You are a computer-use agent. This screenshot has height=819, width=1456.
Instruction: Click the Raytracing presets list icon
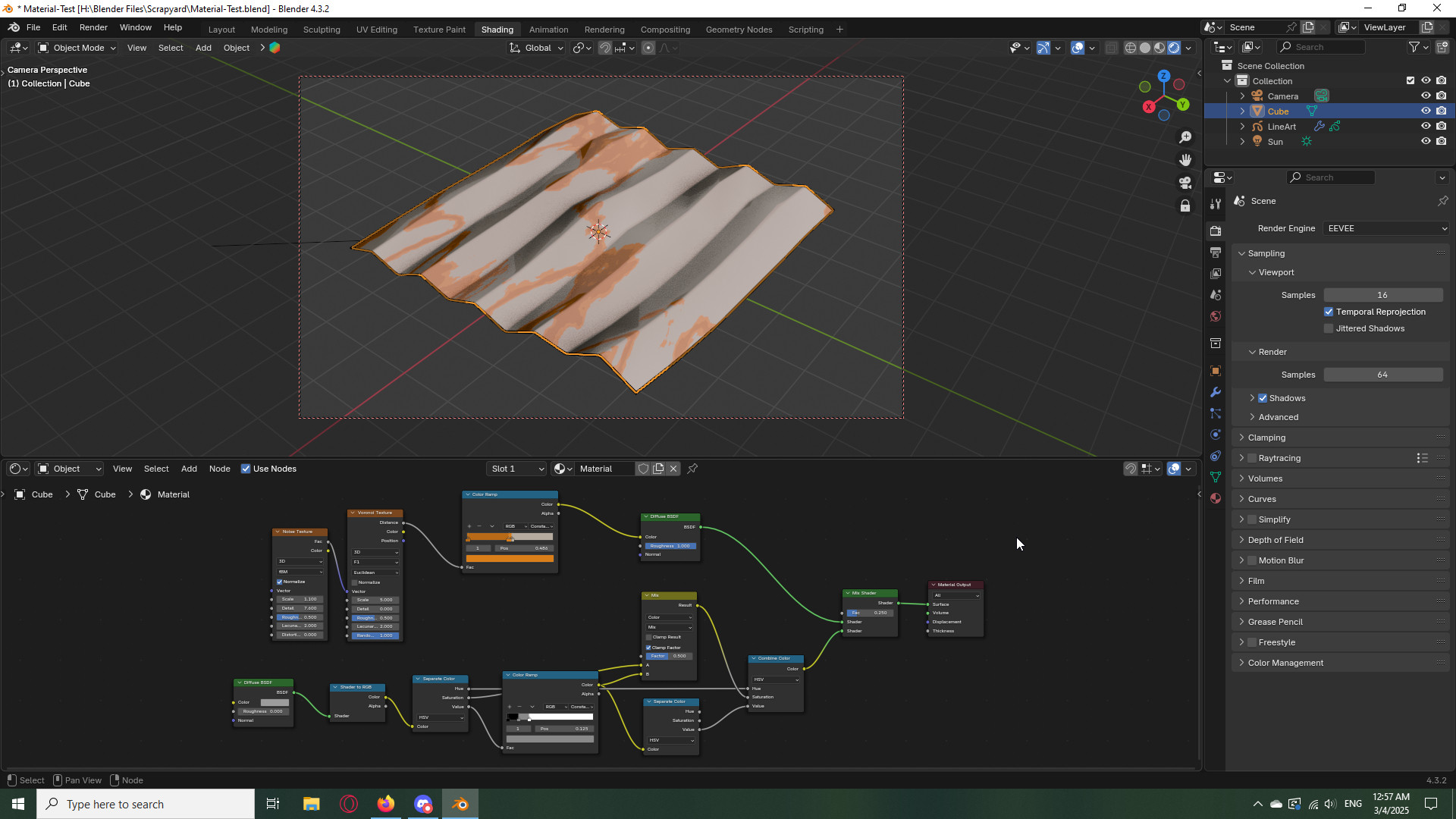[1422, 458]
